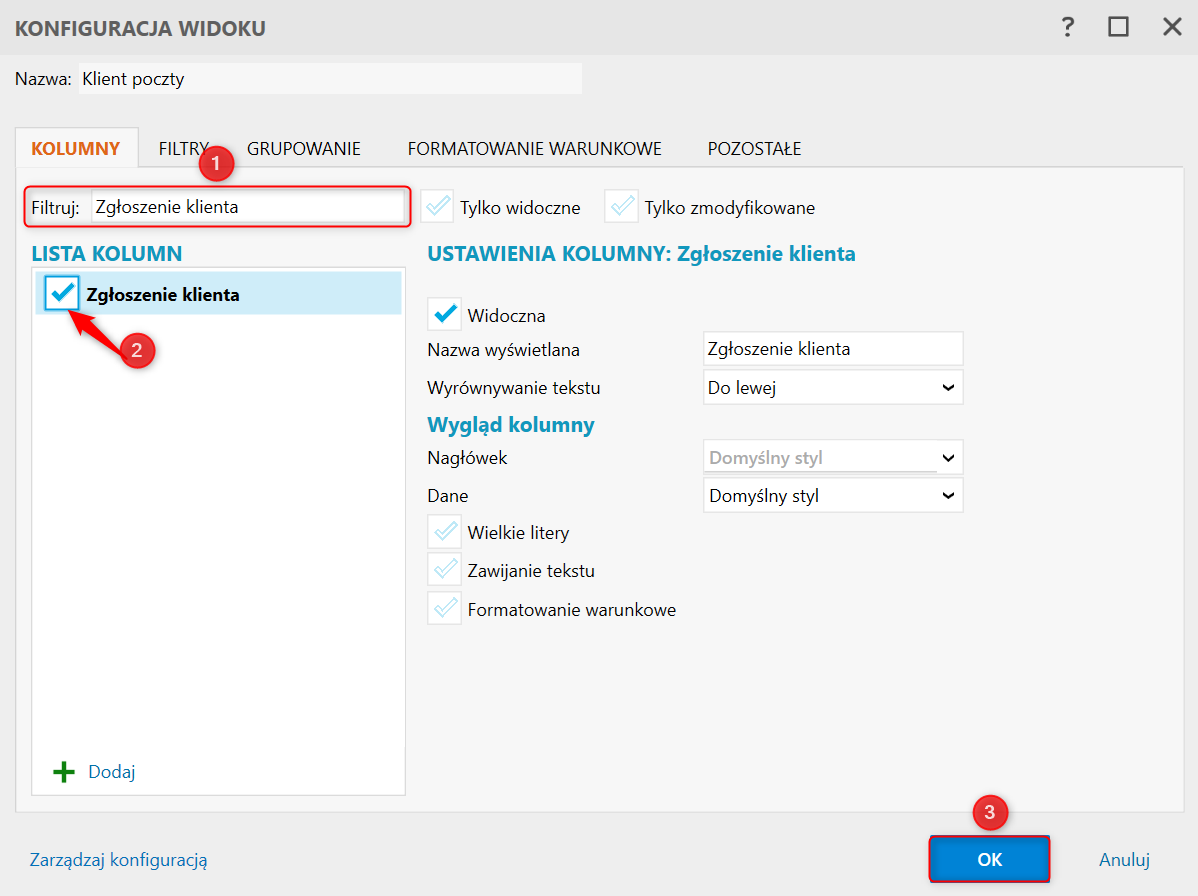Open the Dane style dropdown
Viewport: 1198px width, 896px height.
point(833,495)
